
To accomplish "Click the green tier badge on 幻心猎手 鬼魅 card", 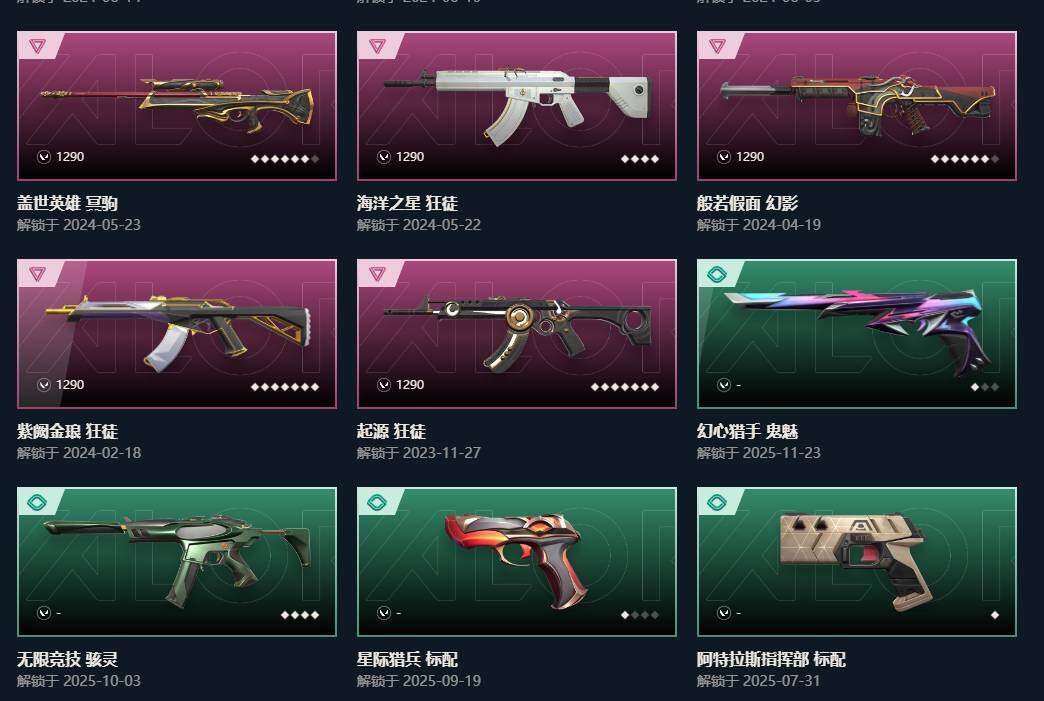I will [x=718, y=274].
